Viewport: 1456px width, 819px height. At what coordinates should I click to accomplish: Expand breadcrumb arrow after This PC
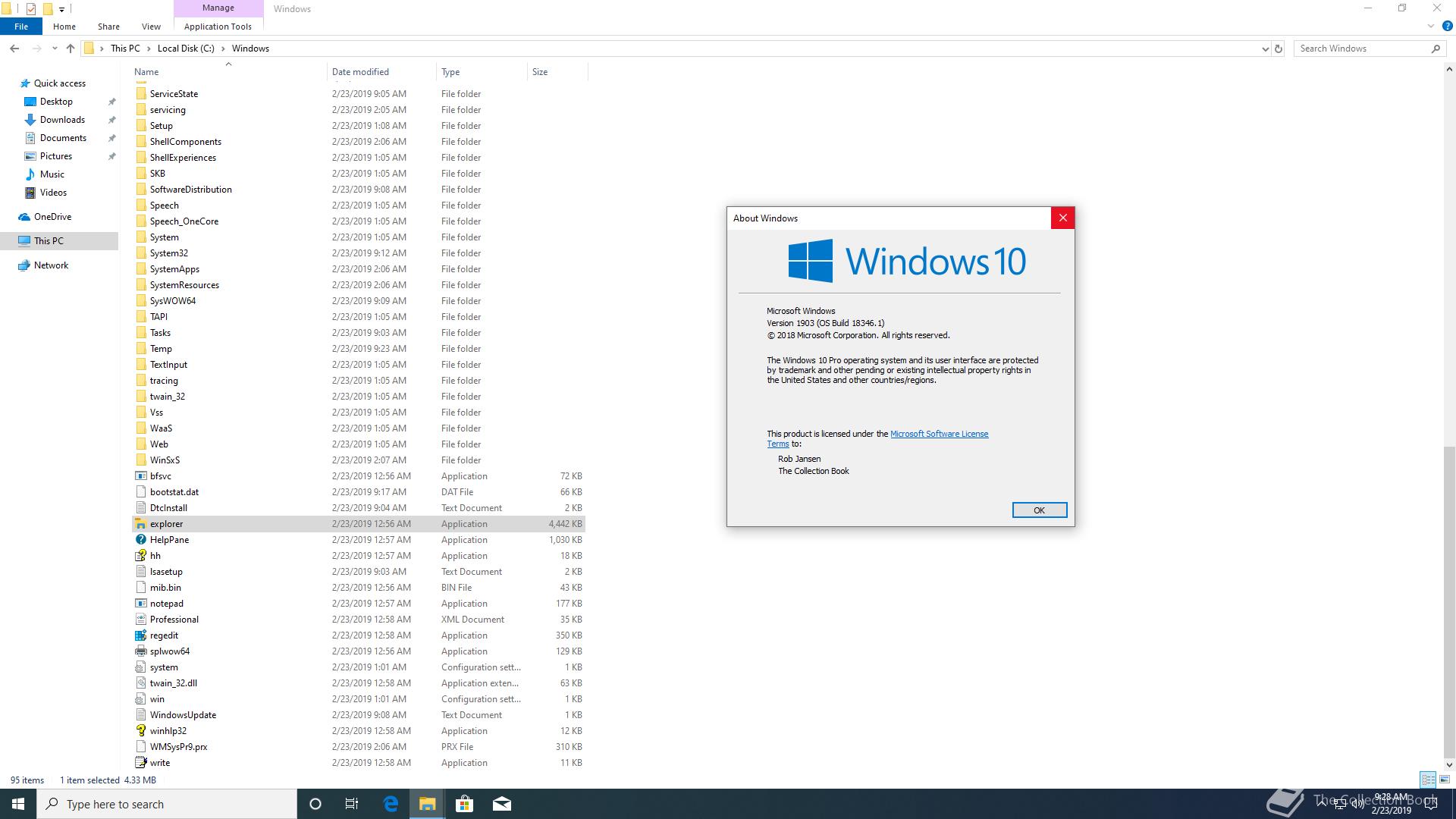coord(148,49)
